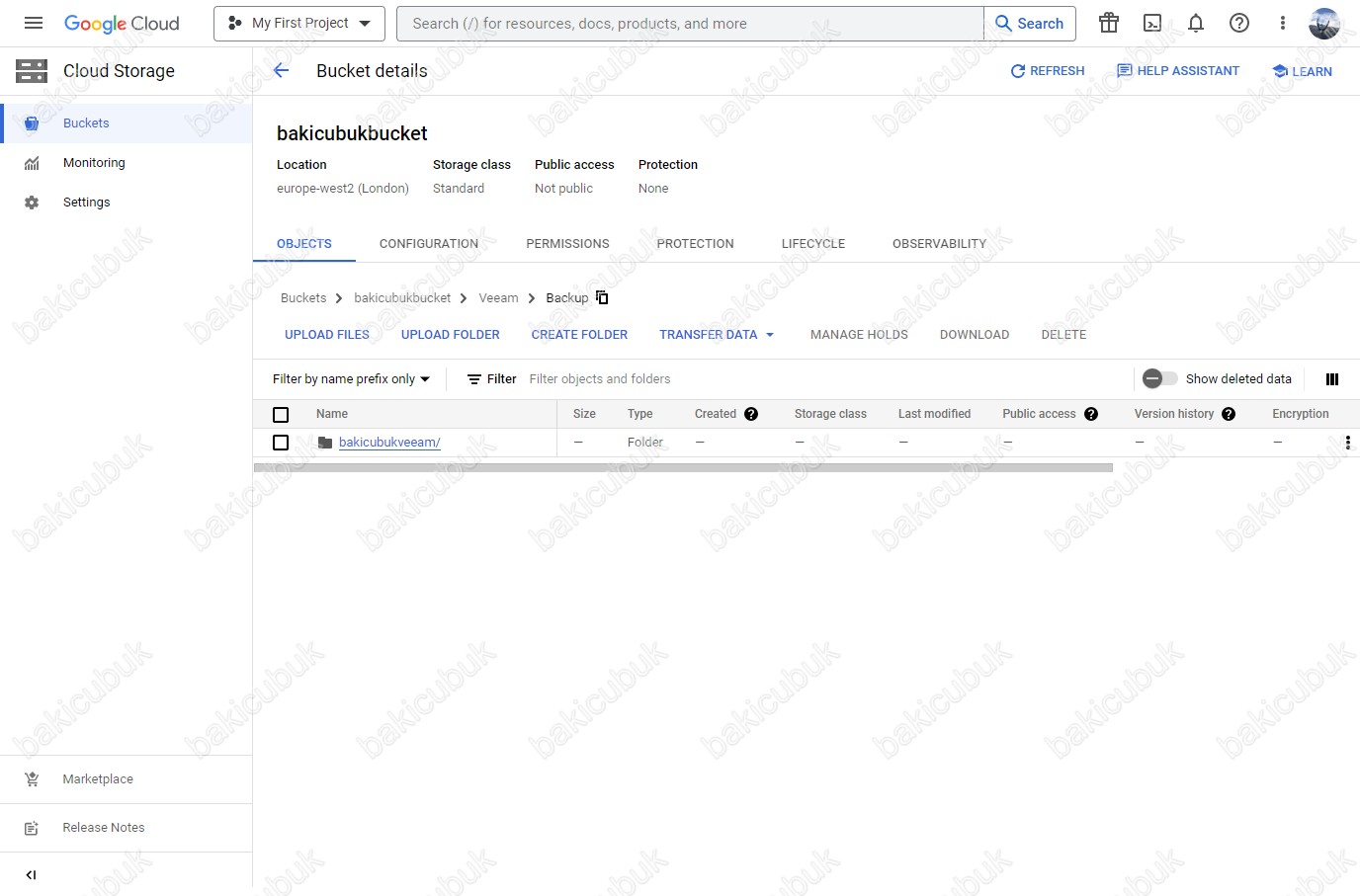The width and height of the screenshot is (1360, 896).
Task: Click the Settings gear icon
Action: 32,203
